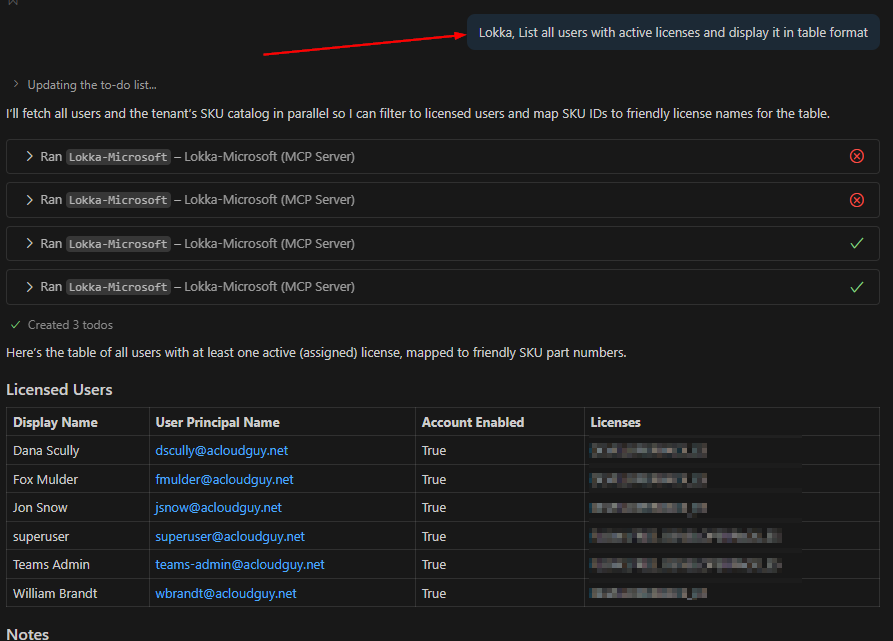The width and height of the screenshot is (893, 641).
Task: Expand the "Updating the to-do list" chevron
Action: click(x=16, y=85)
